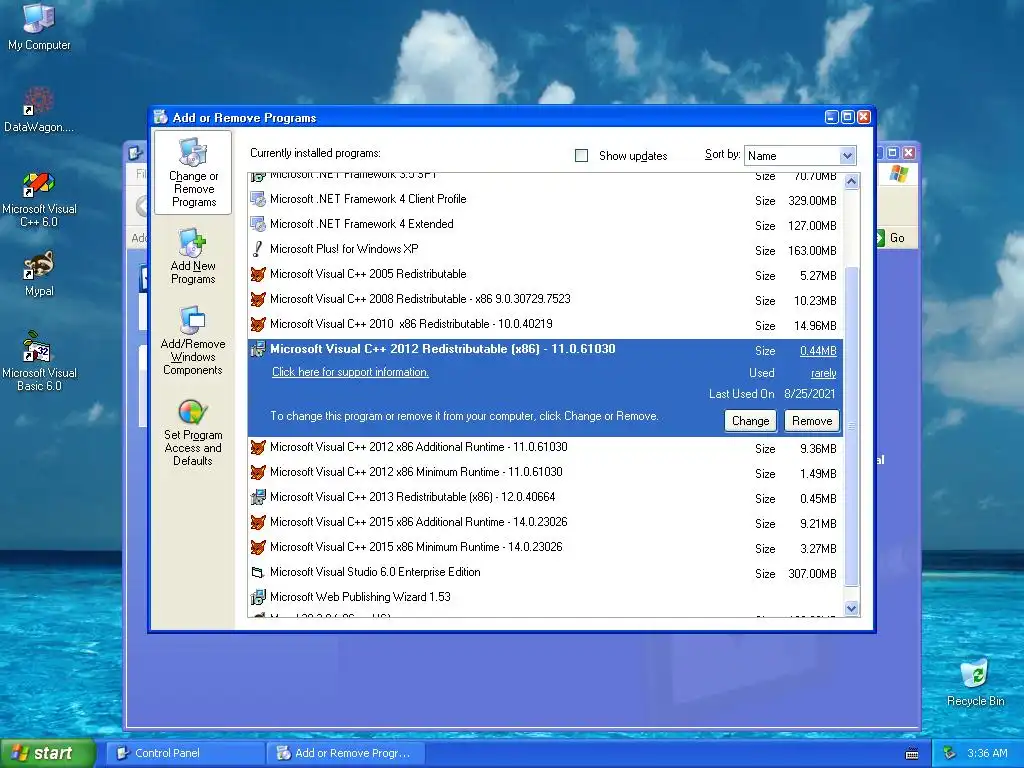Click the 'rarely' used frequency link
The image size is (1024, 768).
824,374
